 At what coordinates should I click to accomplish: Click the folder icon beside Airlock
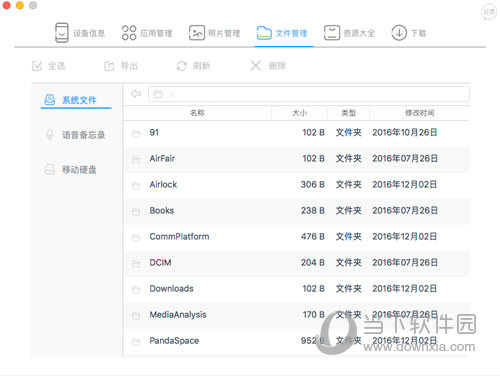click(136, 186)
